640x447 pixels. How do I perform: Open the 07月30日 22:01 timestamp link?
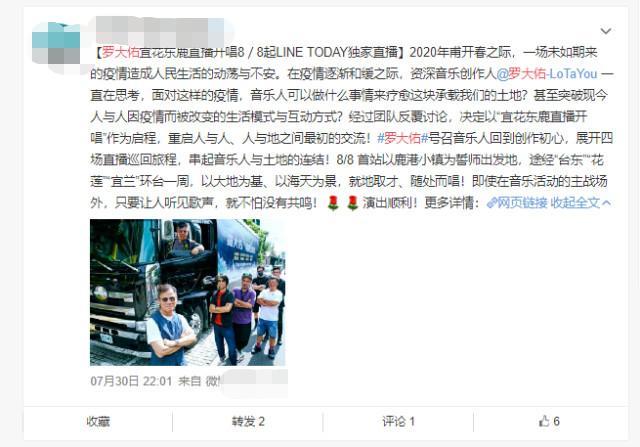tap(131, 381)
